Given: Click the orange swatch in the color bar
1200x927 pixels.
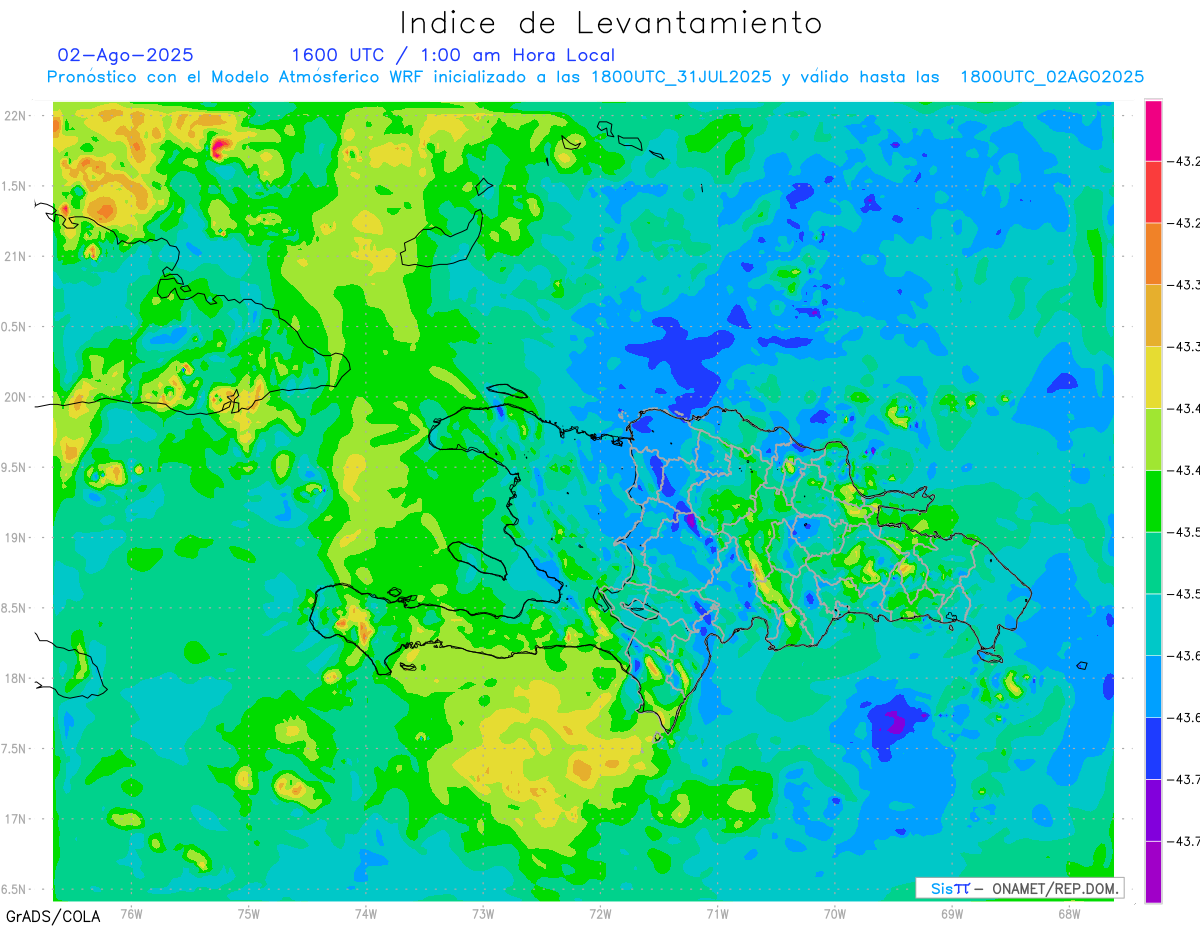Looking at the screenshot, I should 1153,253.
